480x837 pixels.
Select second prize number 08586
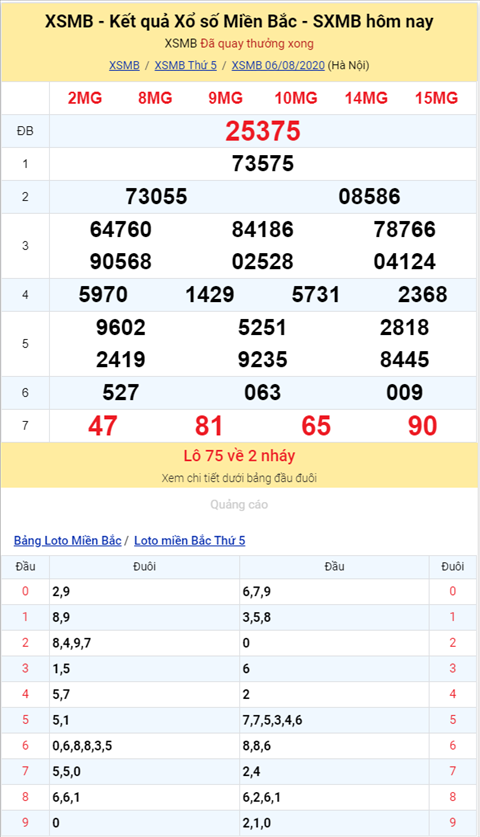point(369,196)
